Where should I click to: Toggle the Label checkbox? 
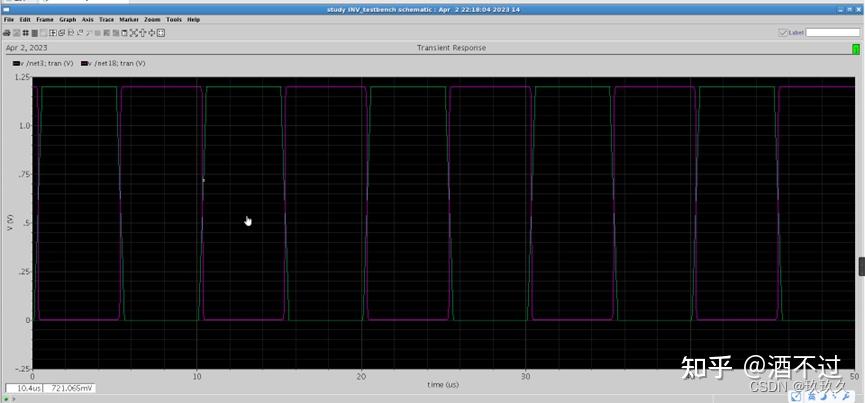pos(783,33)
